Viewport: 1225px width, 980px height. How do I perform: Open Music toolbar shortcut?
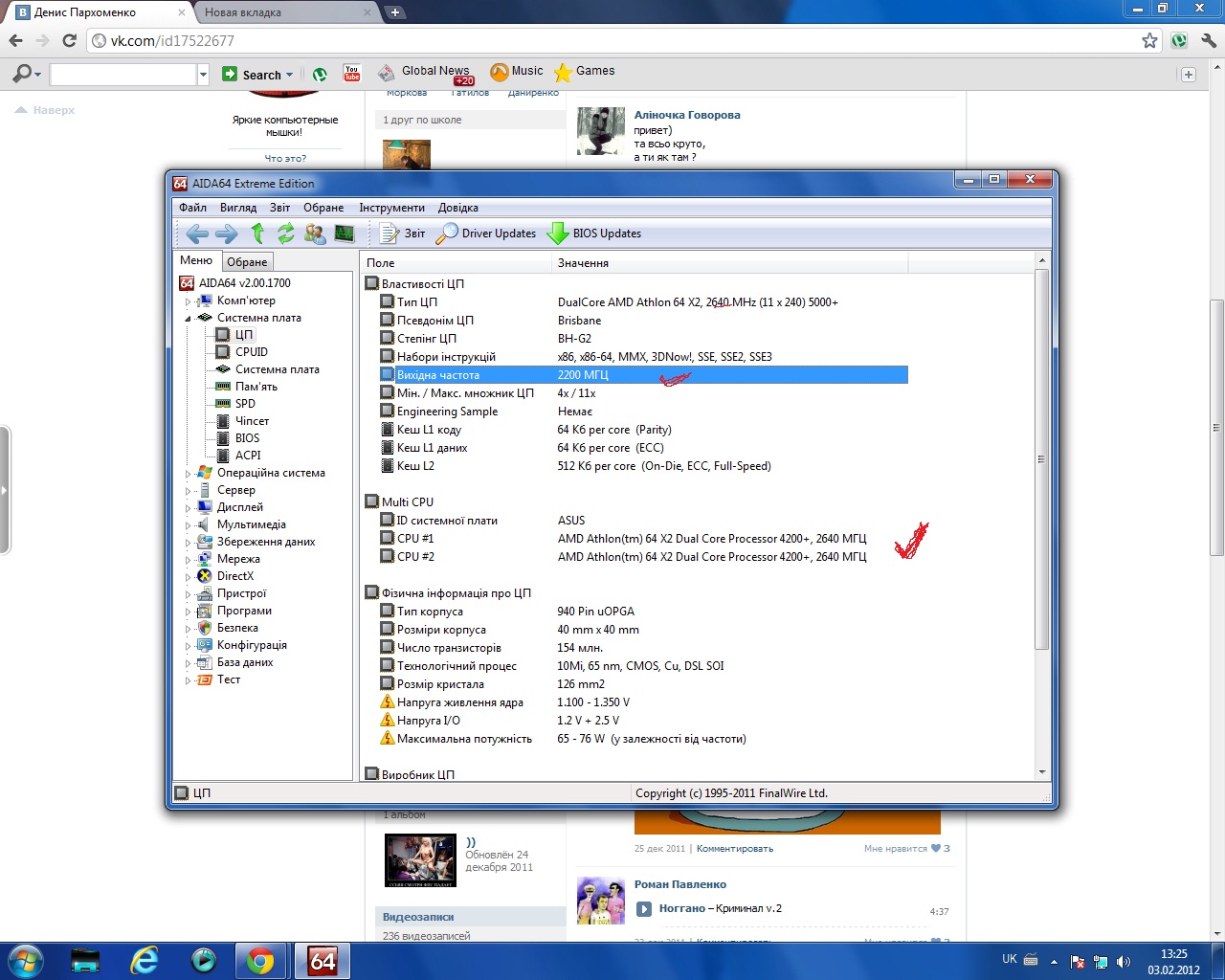pyautogui.click(x=517, y=72)
